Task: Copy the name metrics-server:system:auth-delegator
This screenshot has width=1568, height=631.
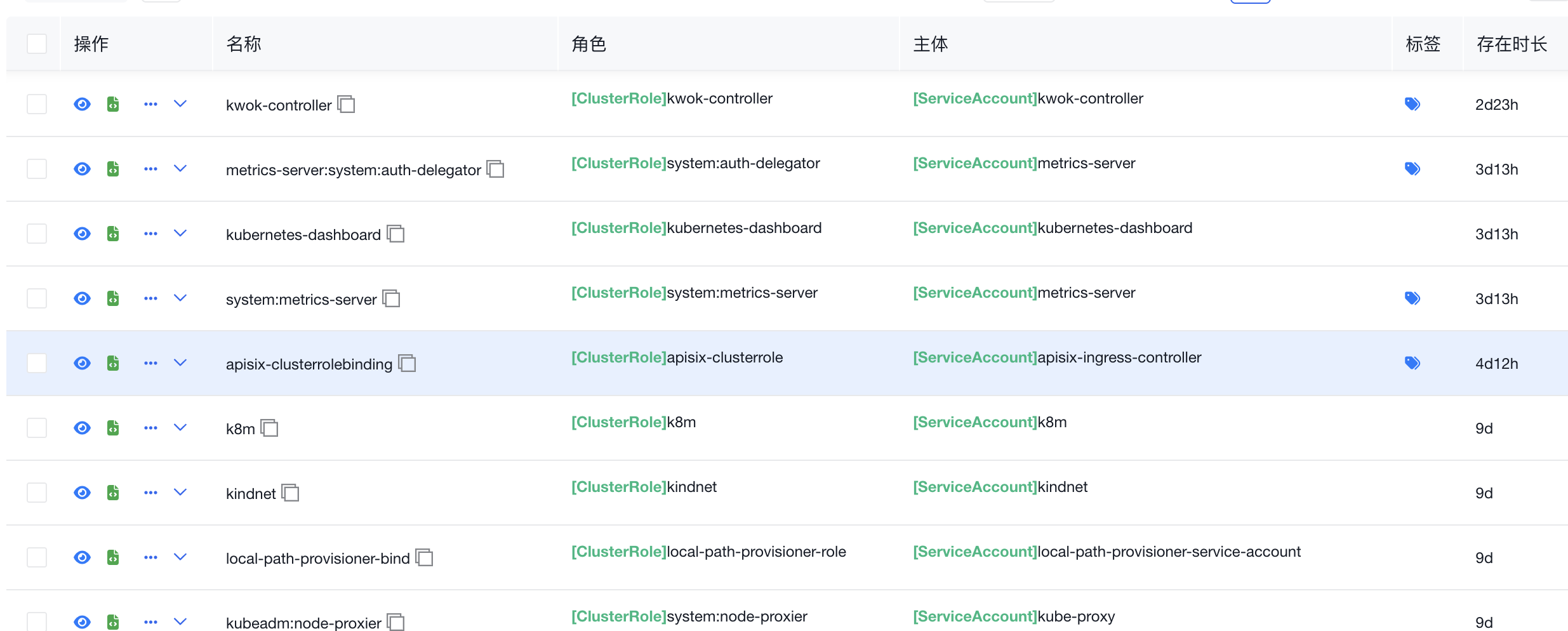Action: pos(495,169)
